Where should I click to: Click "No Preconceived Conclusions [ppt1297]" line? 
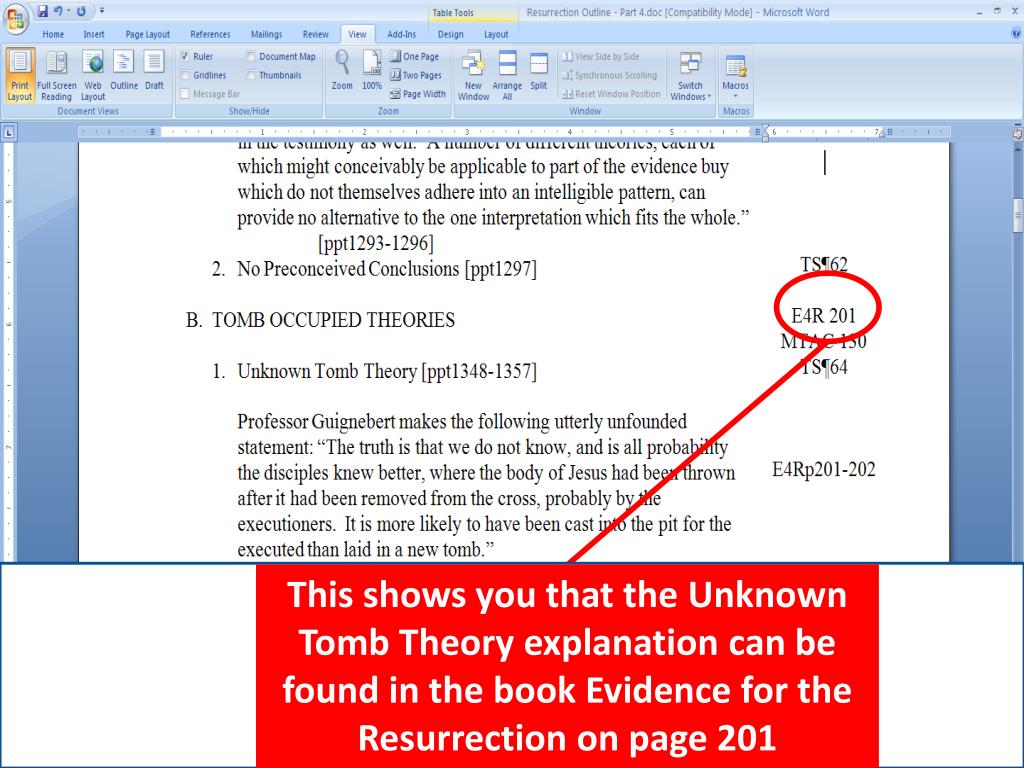point(387,269)
